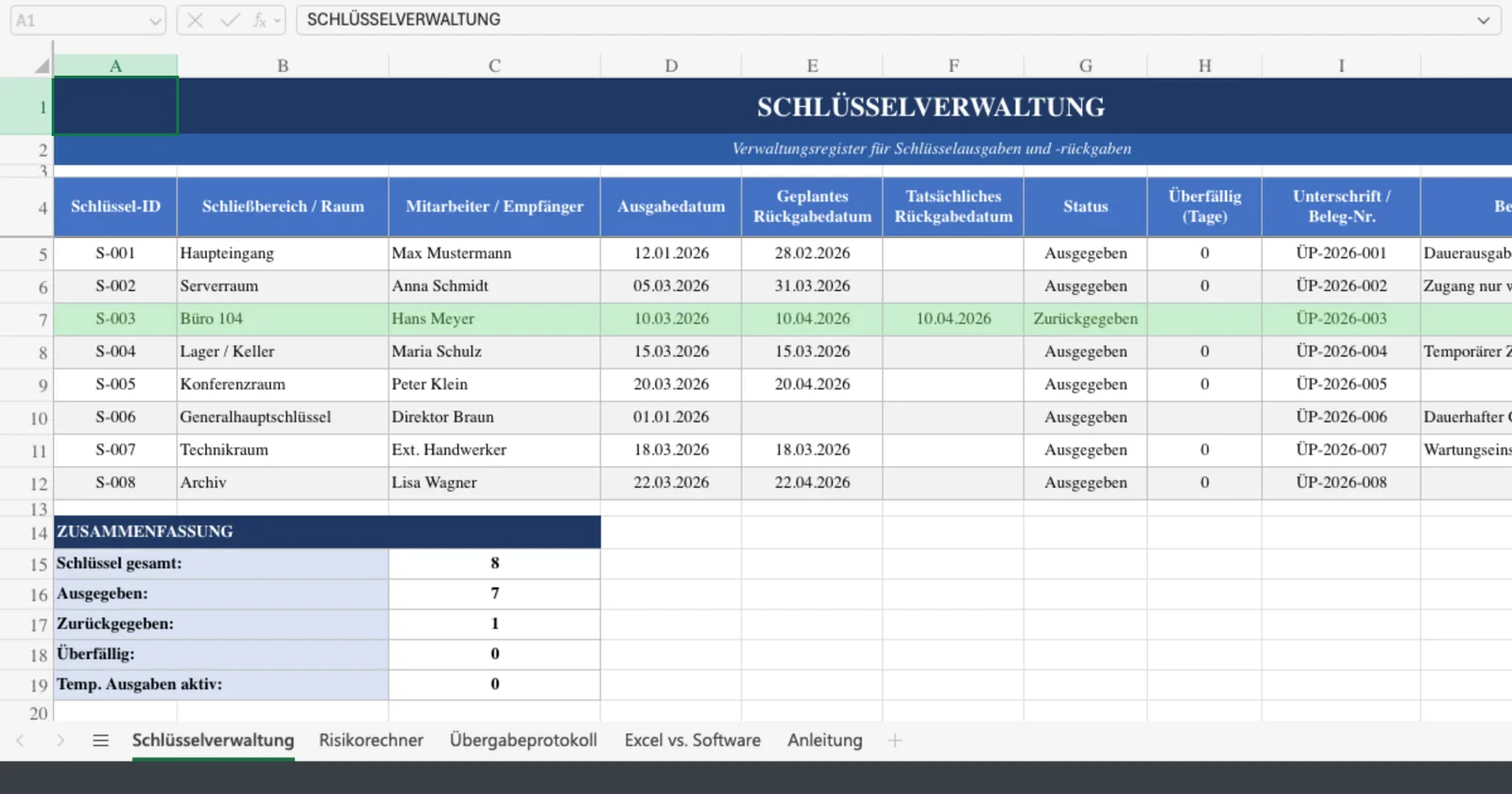Select the Generalhauptschlüssel cell
Screen dimensions: 1512x794
[283, 417]
